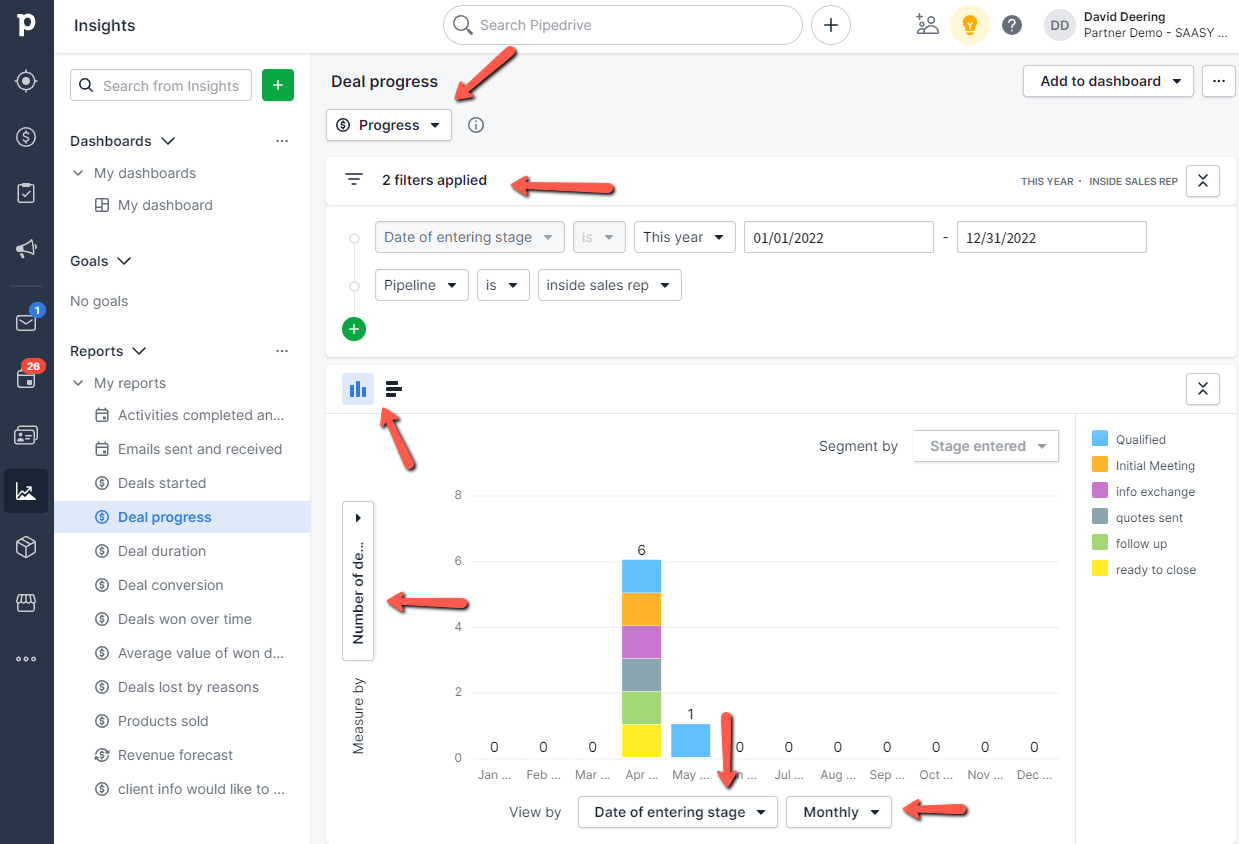Viewport: 1239px width, 844px height.
Task: Open the Measure by Number of deals selector
Action: point(358,581)
